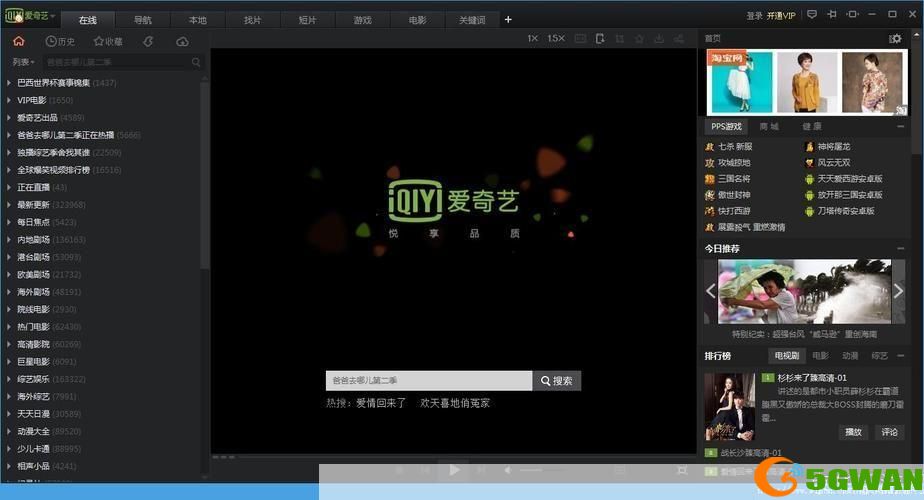
Task: Select the 健康 tab
Action: tap(811, 127)
